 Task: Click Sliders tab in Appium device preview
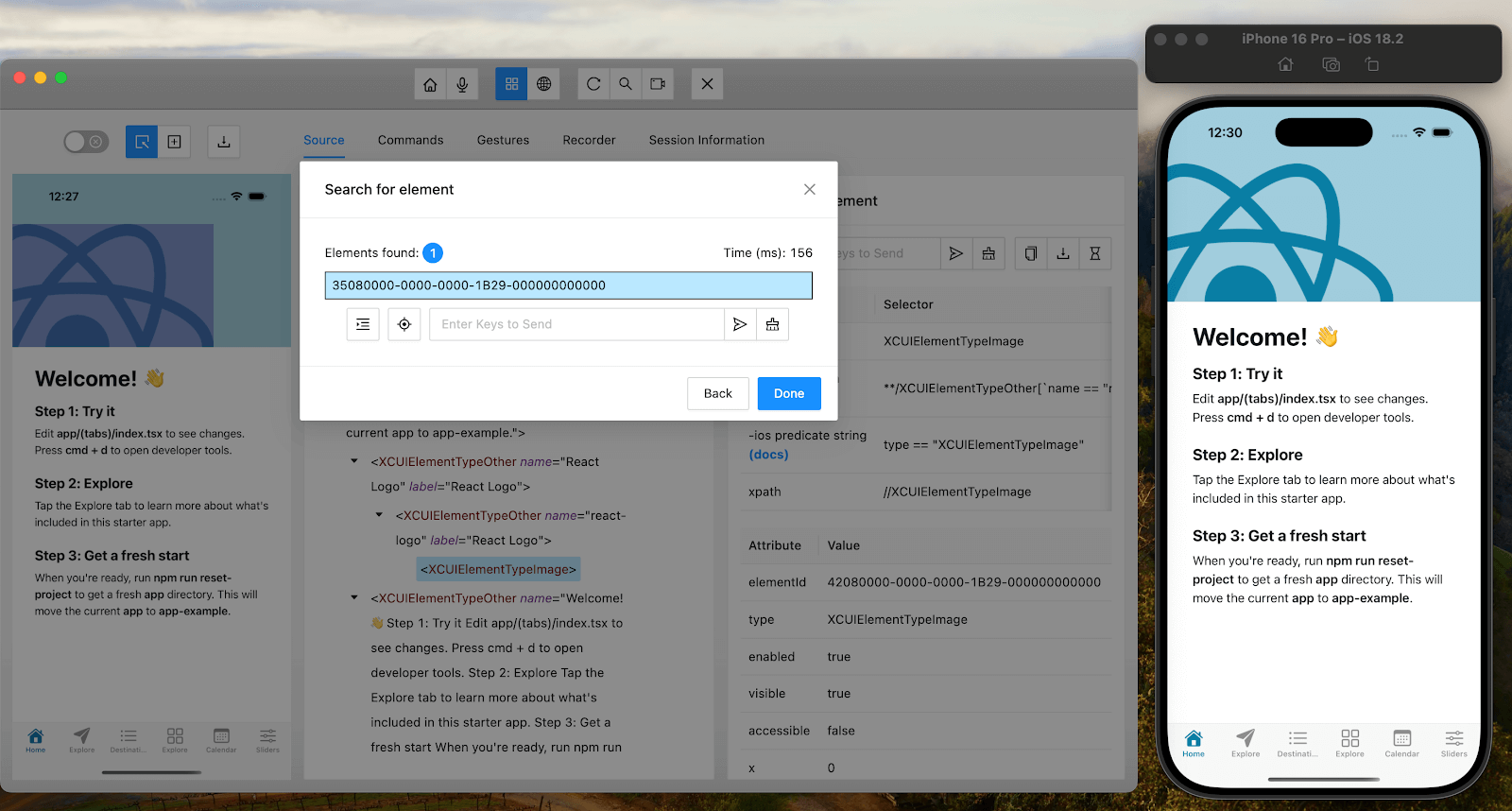[267, 740]
